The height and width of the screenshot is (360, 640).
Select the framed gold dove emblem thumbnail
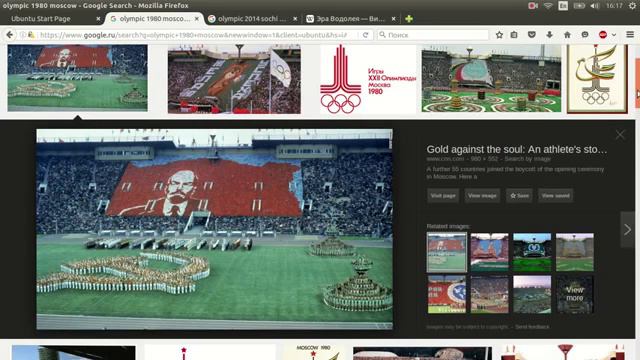597,79
